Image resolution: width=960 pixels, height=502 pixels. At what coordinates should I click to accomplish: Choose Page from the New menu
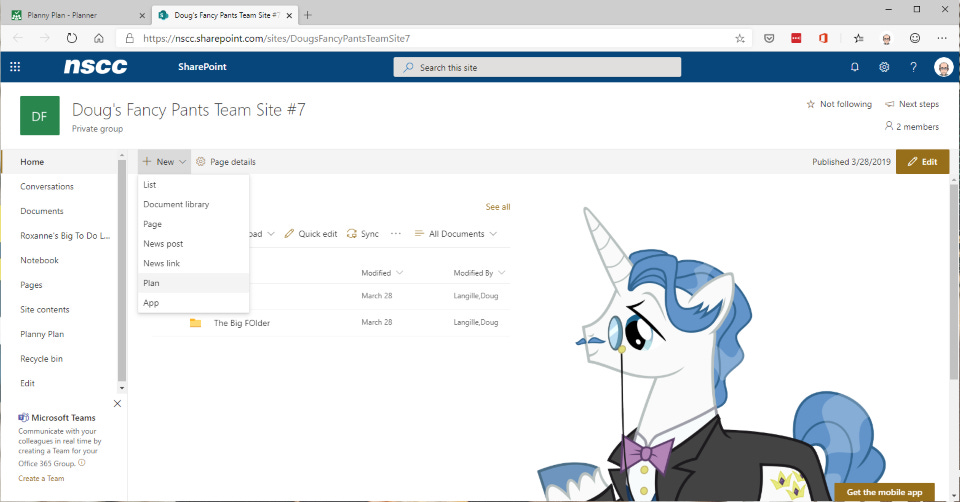(x=193, y=224)
